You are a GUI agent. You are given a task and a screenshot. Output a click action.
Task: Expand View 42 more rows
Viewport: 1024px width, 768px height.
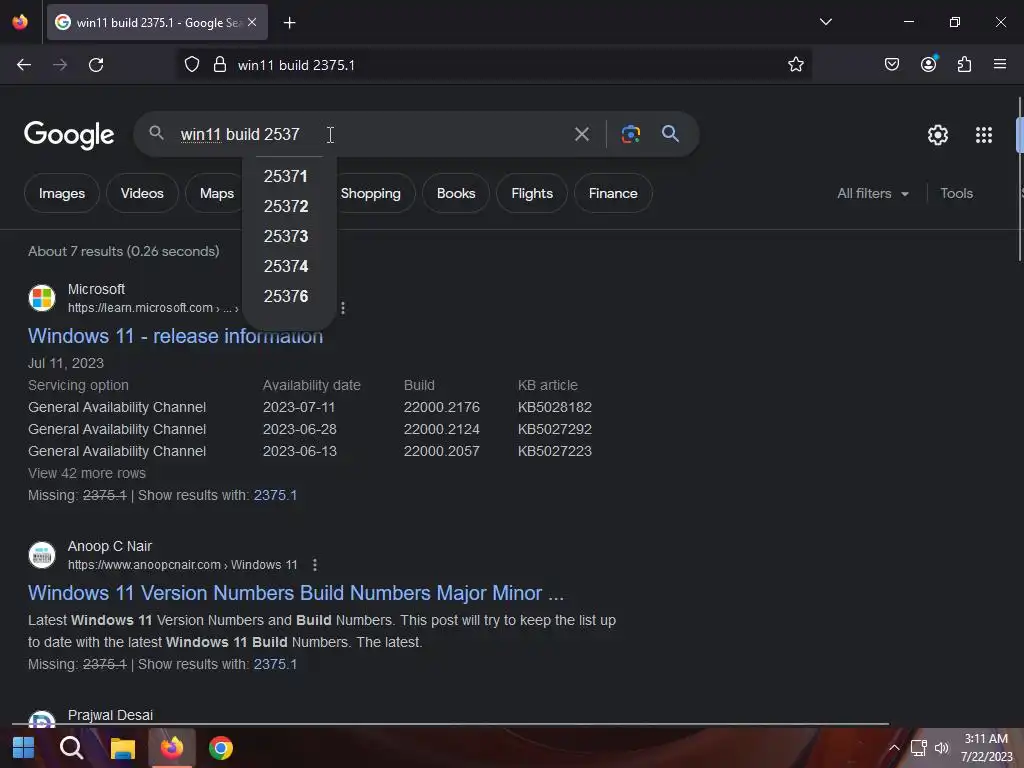(x=87, y=473)
